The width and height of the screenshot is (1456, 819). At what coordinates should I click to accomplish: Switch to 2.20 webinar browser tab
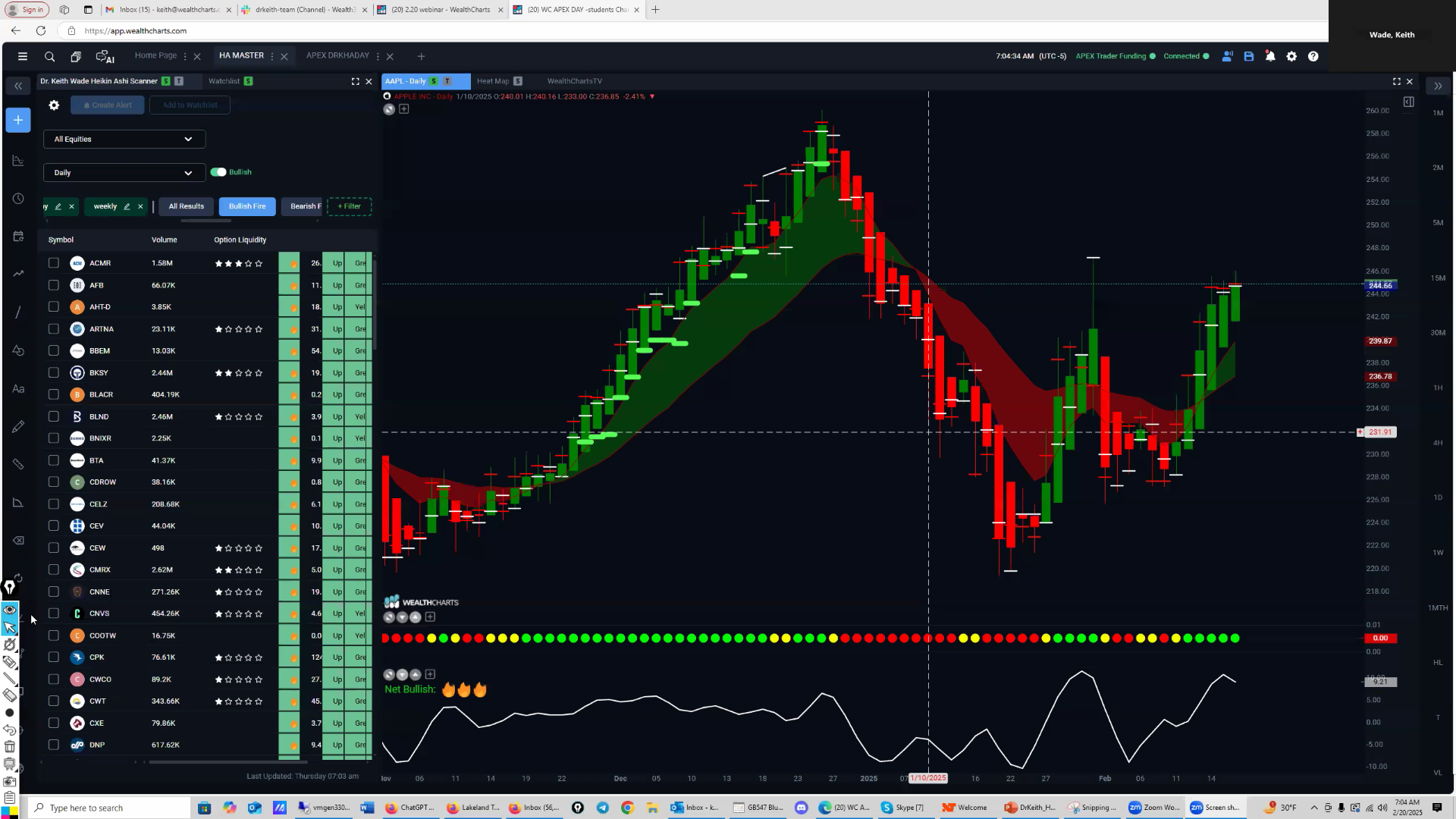click(x=441, y=10)
